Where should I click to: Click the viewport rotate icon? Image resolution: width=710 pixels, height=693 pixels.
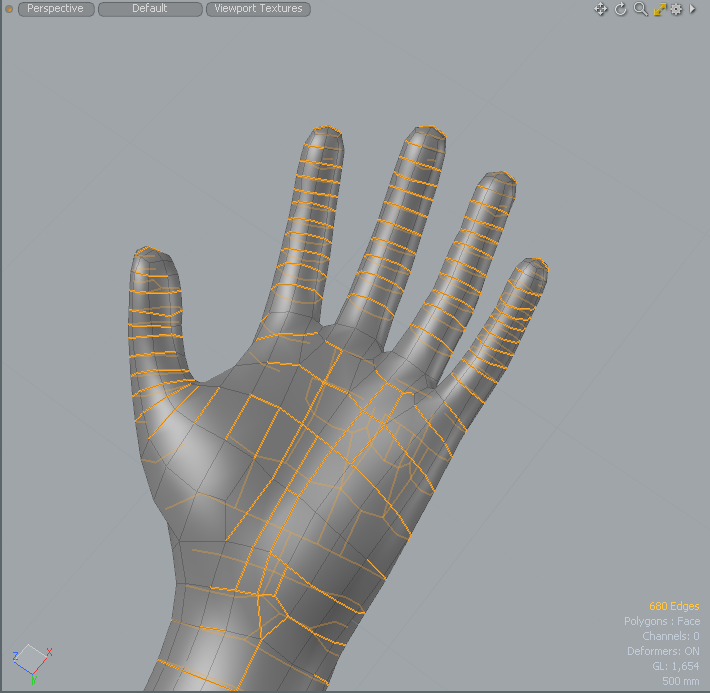click(x=620, y=9)
